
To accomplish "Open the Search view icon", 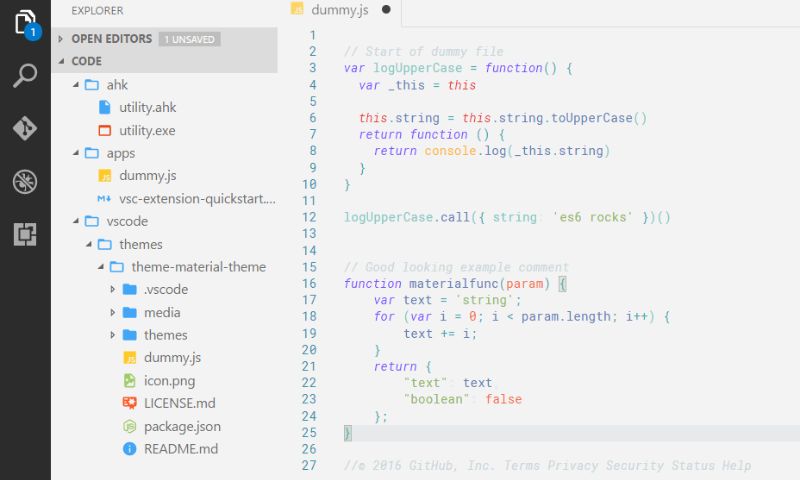I will pyautogui.click(x=25, y=76).
